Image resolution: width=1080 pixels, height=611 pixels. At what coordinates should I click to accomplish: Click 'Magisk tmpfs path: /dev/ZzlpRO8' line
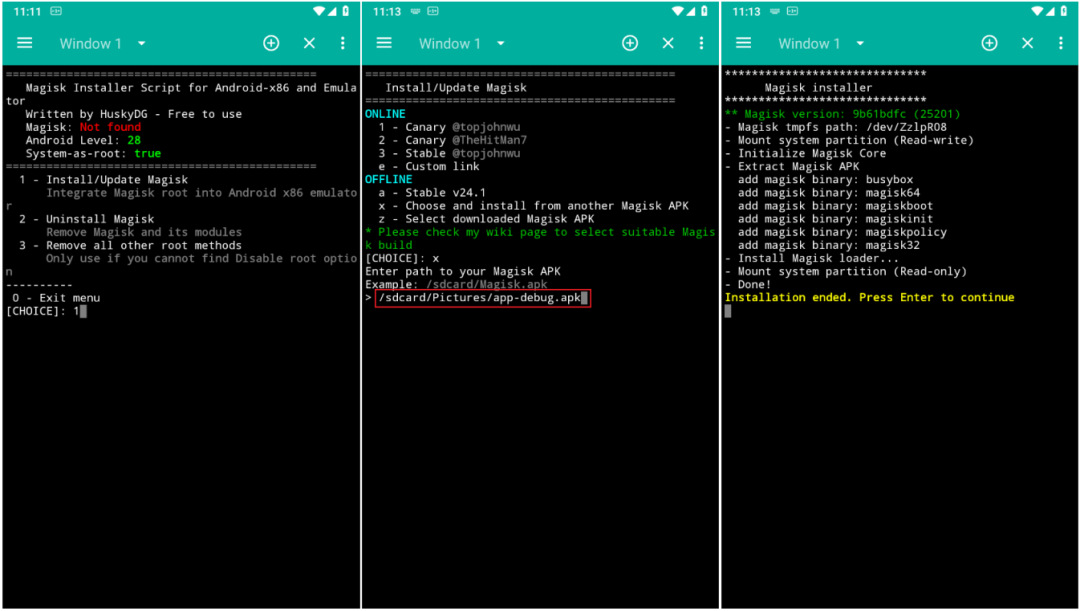835,127
